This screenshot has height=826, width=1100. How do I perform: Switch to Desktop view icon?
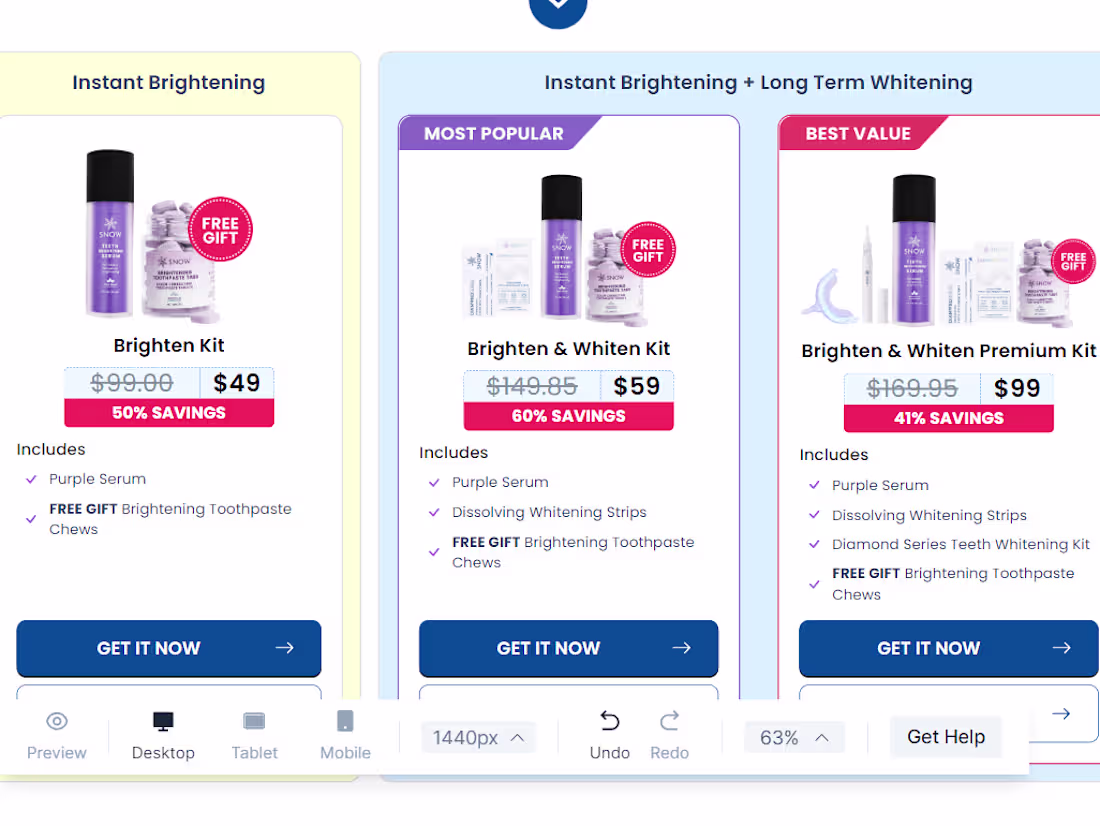[163, 721]
